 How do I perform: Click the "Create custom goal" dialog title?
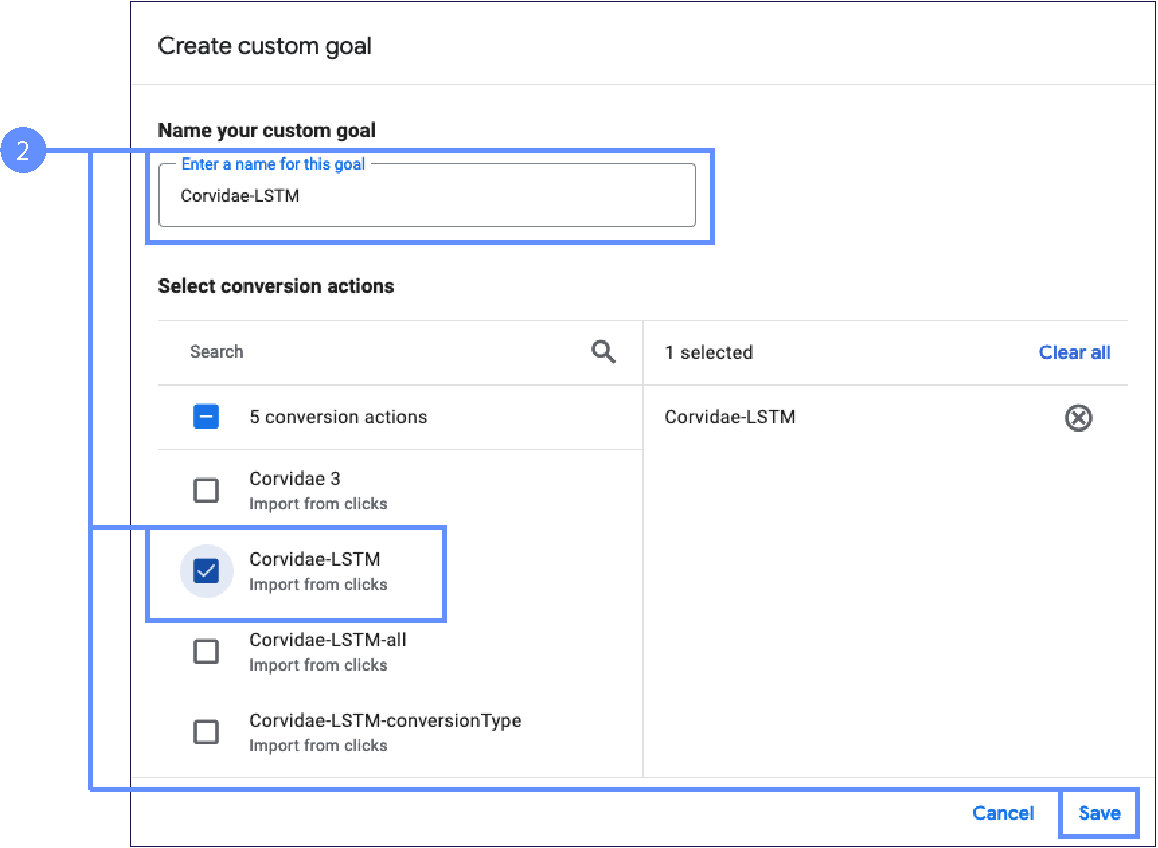(265, 46)
